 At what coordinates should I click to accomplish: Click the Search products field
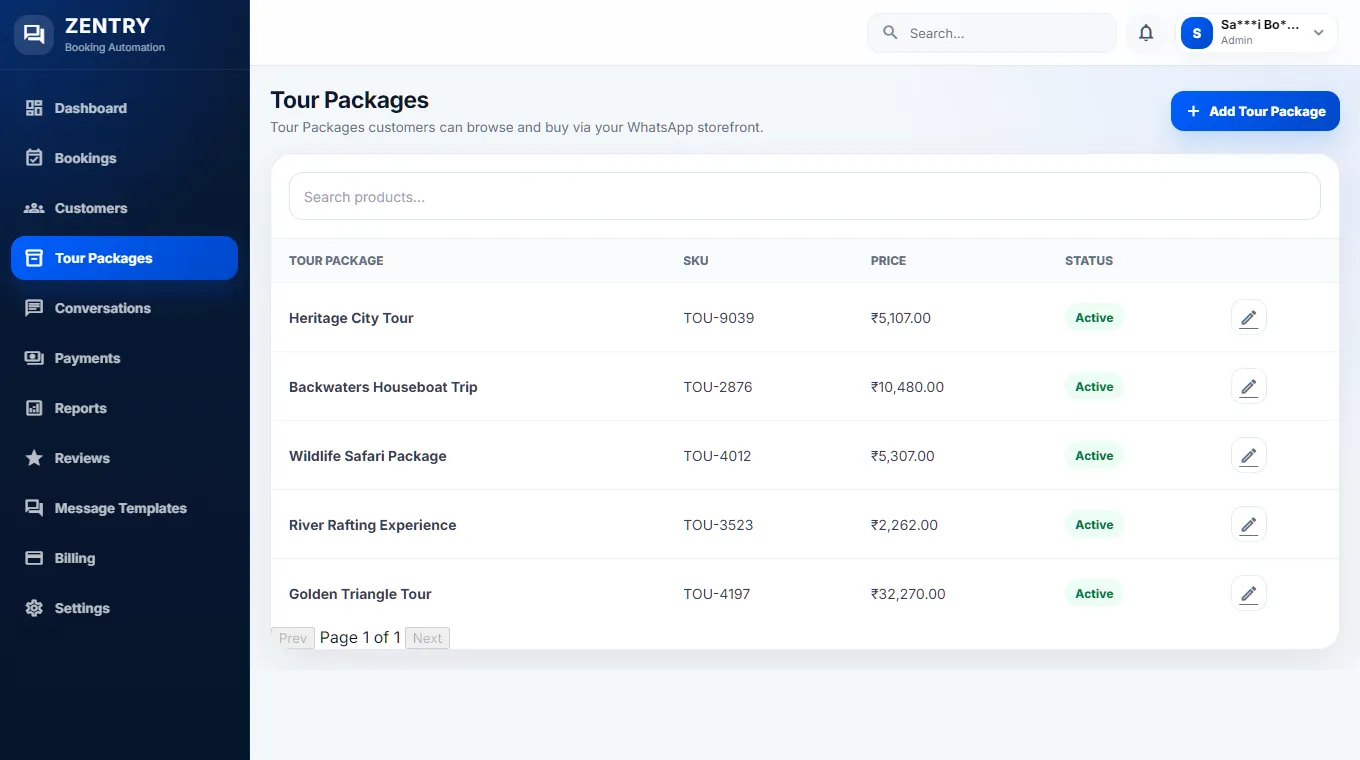coord(805,197)
